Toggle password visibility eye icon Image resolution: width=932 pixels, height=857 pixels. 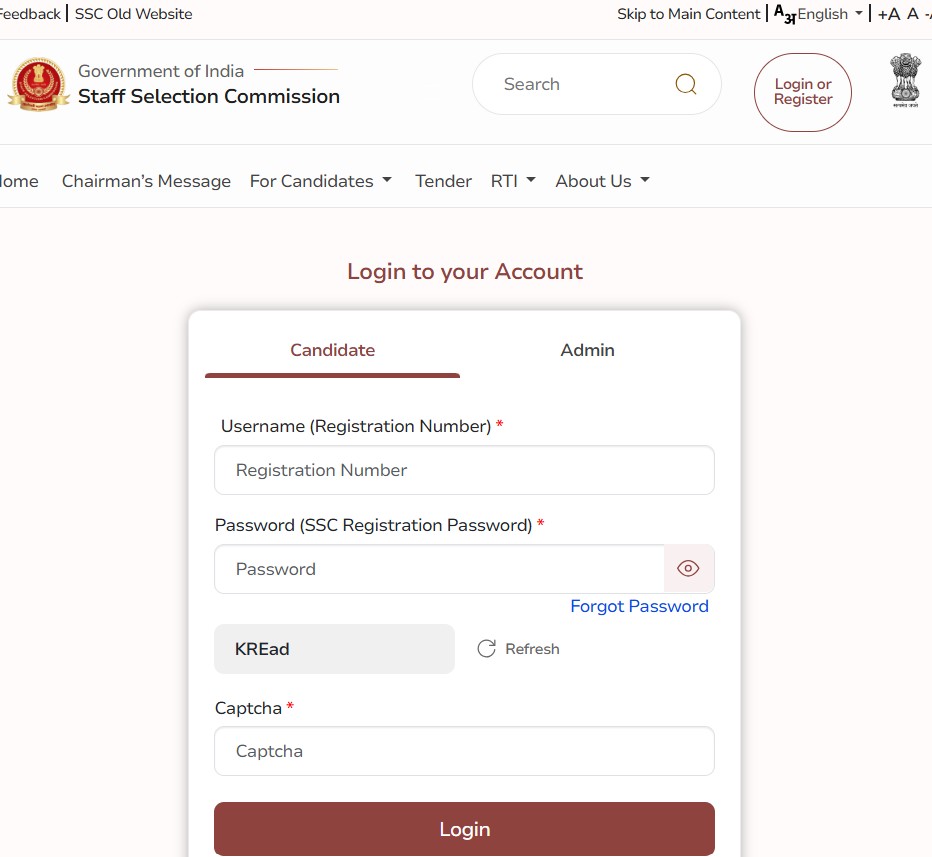point(688,569)
